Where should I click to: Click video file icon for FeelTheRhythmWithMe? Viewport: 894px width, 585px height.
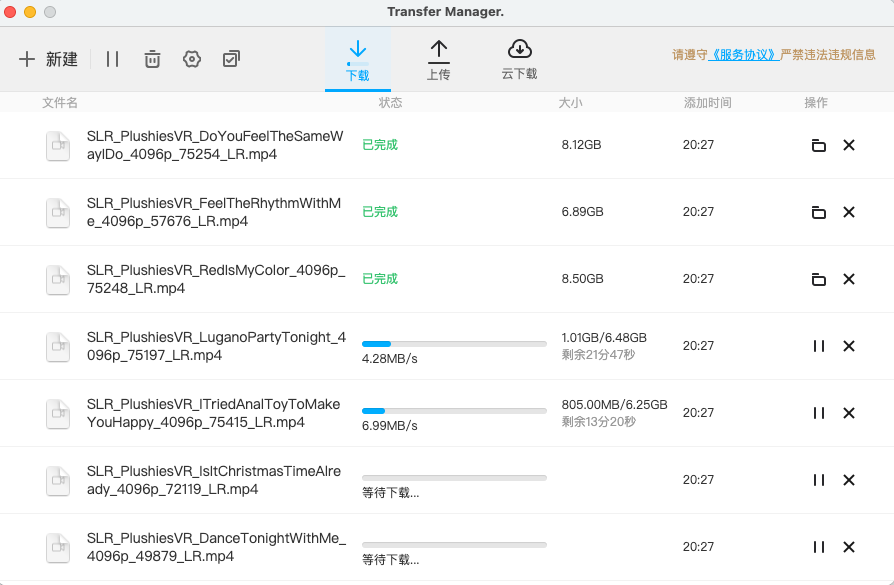pos(58,213)
